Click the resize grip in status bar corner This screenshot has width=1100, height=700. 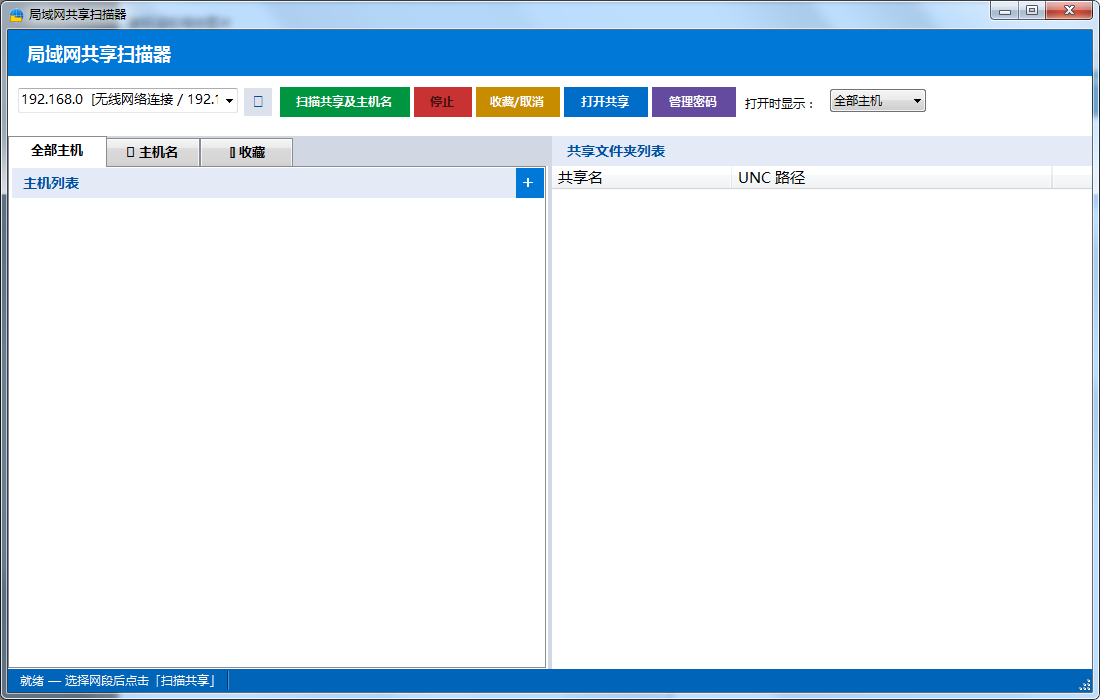click(1084, 684)
